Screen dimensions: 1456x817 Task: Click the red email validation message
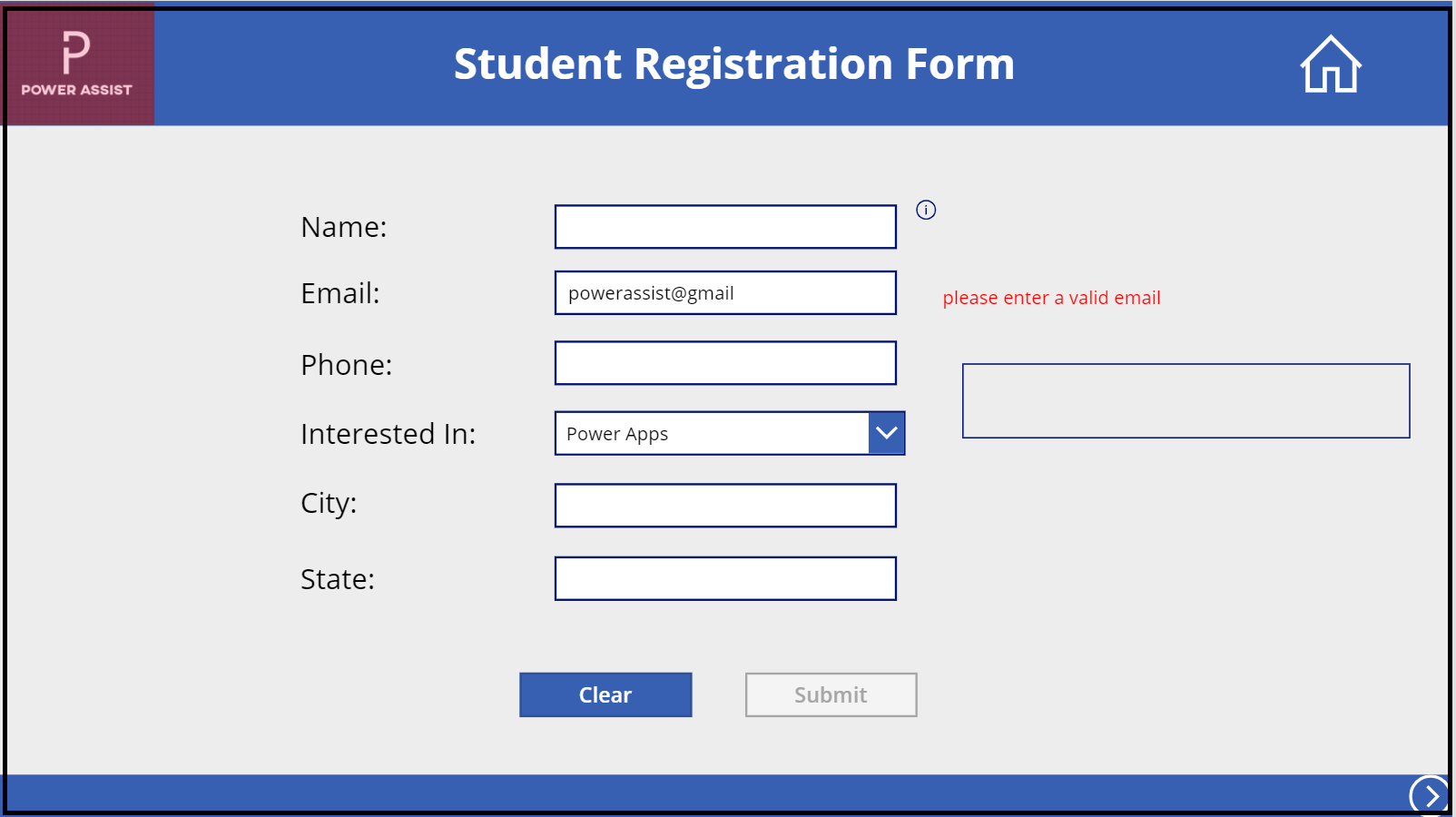1051,297
